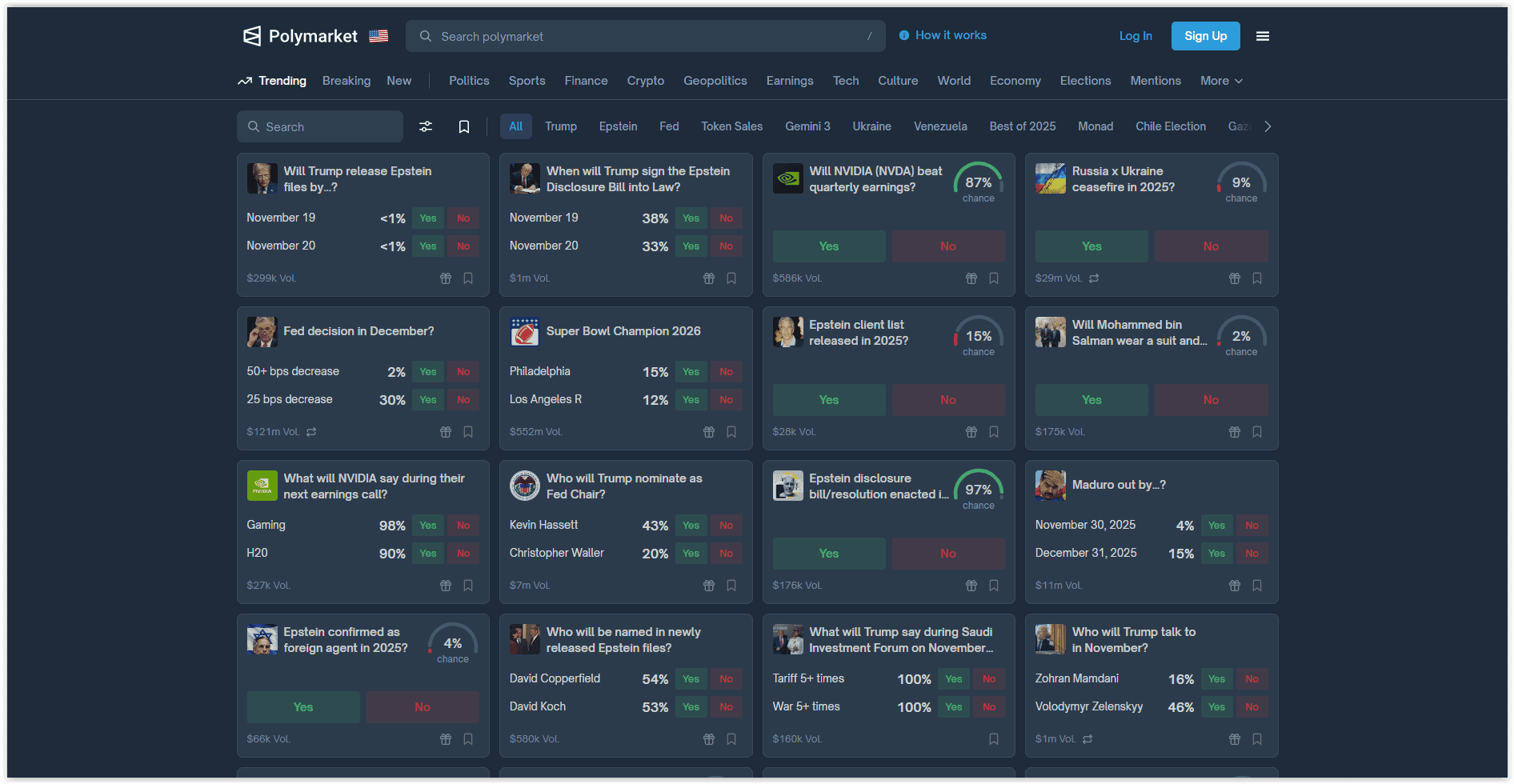Open the filter options icon beside search
Screen dimensions: 1514x784
(x=425, y=126)
